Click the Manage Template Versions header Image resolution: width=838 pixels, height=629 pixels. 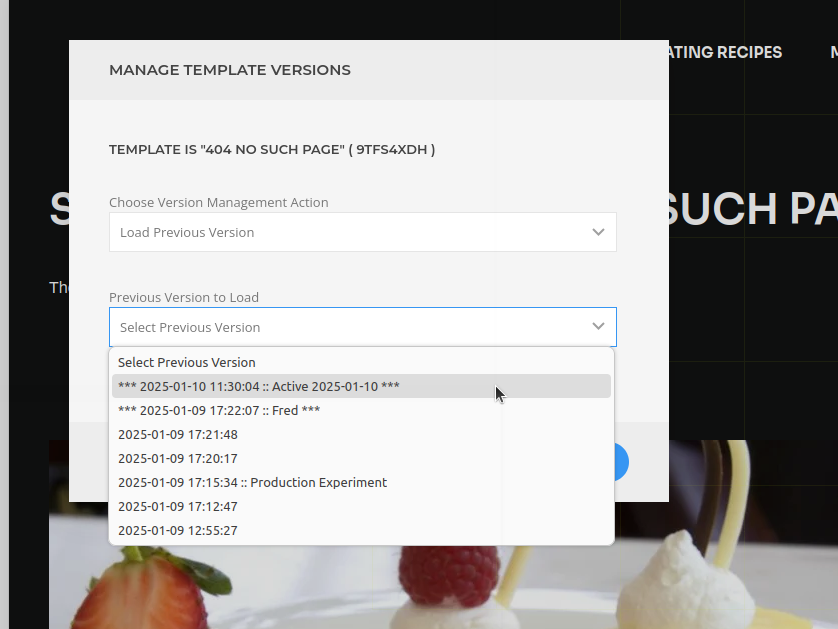tap(230, 70)
